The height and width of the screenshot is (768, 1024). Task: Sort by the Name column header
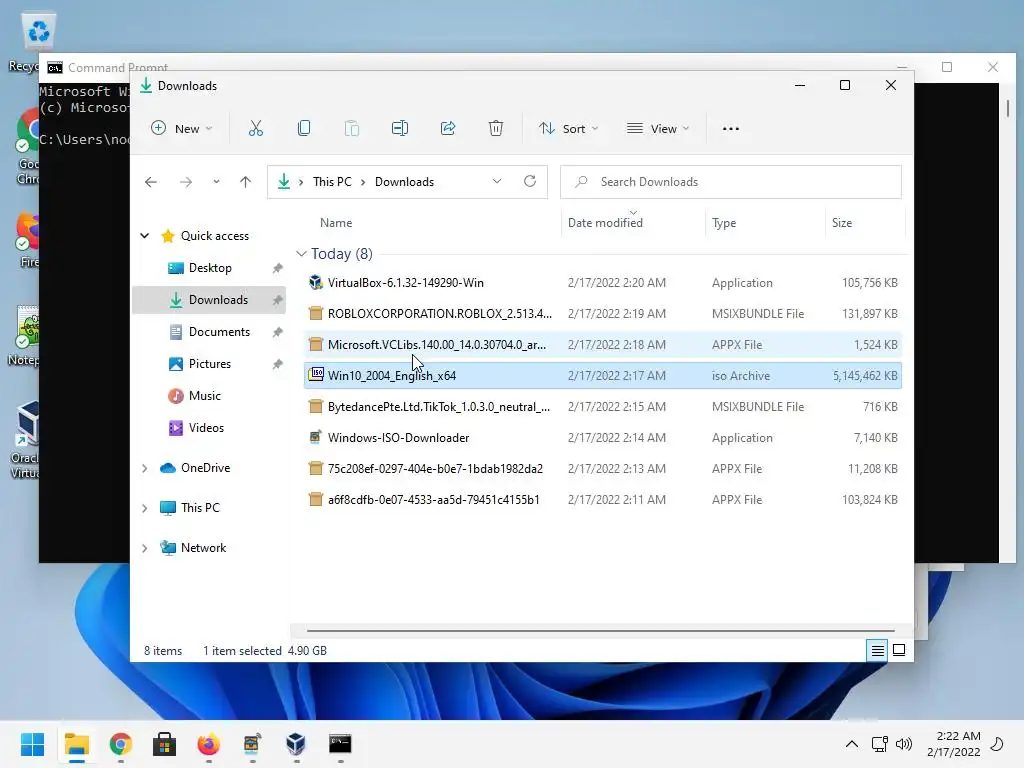click(336, 223)
